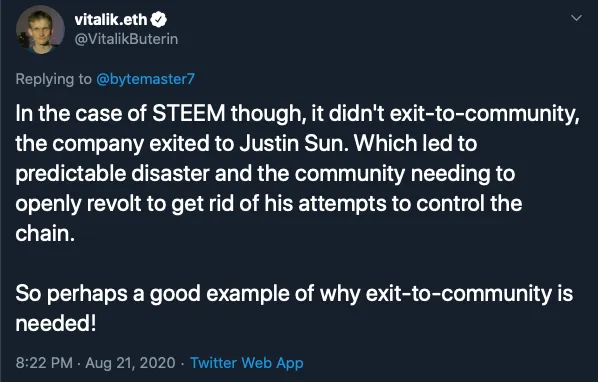Screen dimensions: 598x382
Task: Open the @bytemaster7 mention link
Action: coord(145,79)
